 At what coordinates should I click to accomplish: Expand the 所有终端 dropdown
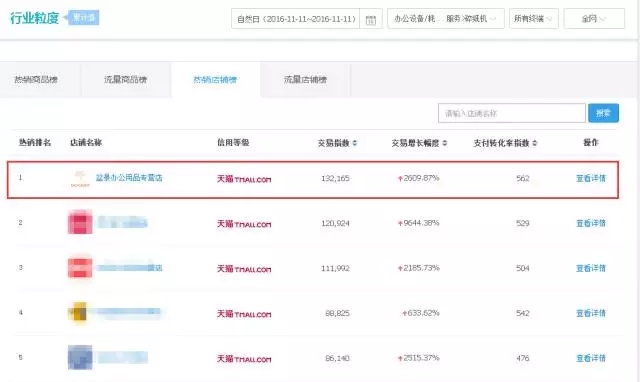point(533,19)
